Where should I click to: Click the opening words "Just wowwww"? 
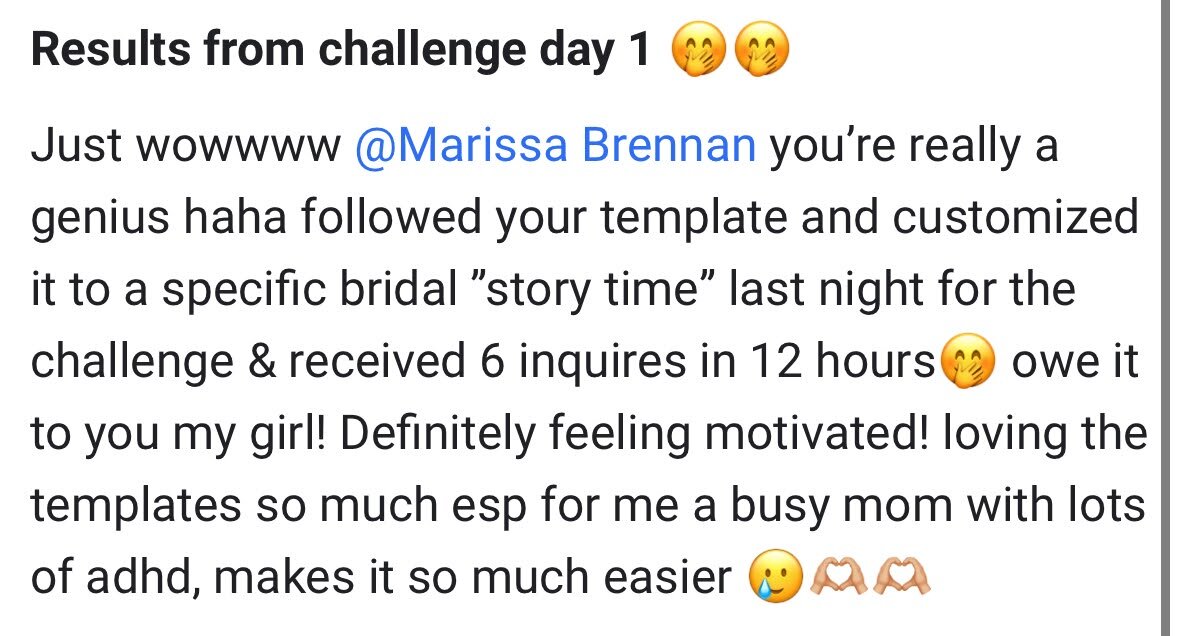185,145
